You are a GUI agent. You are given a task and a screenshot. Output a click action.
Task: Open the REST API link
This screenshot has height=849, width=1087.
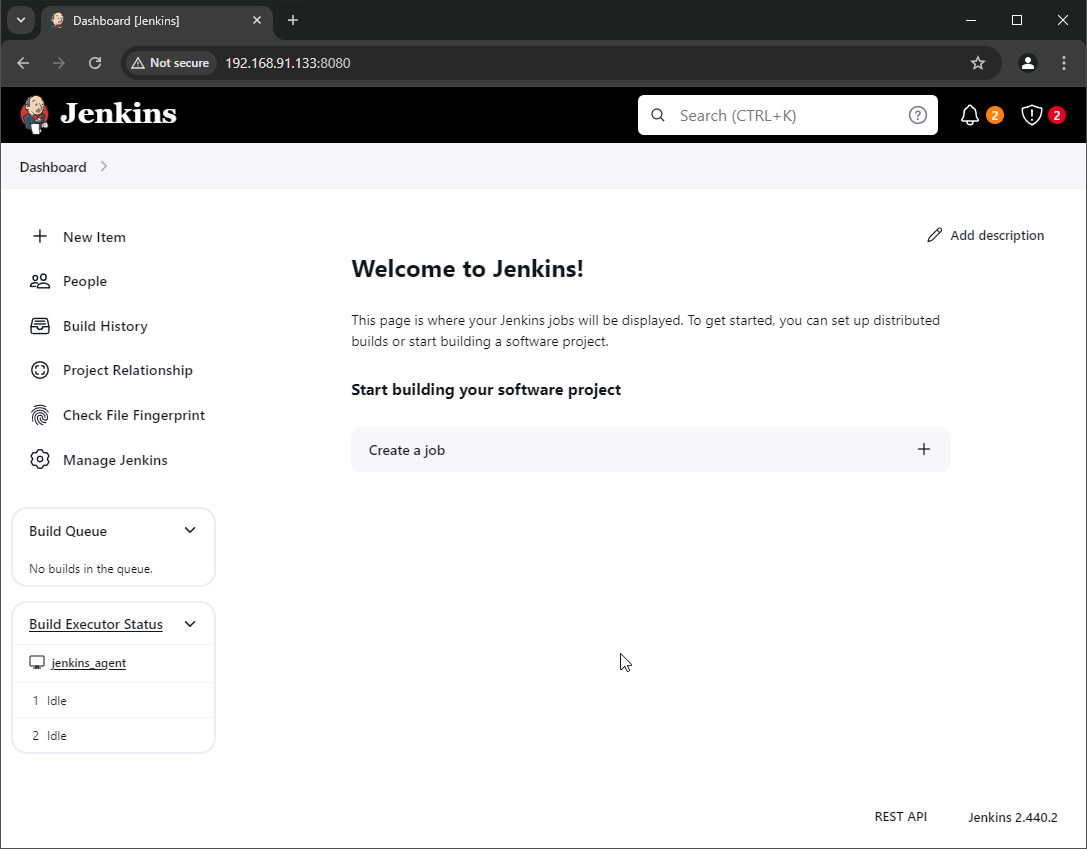pos(900,816)
